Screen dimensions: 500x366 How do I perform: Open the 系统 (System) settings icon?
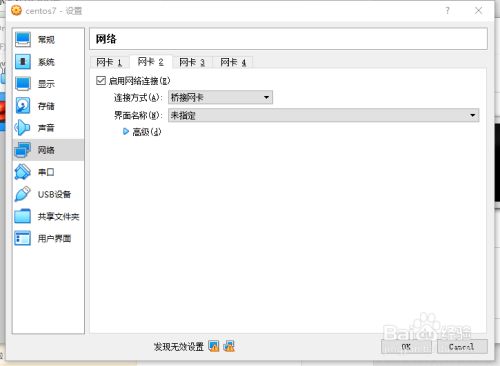[23, 62]
